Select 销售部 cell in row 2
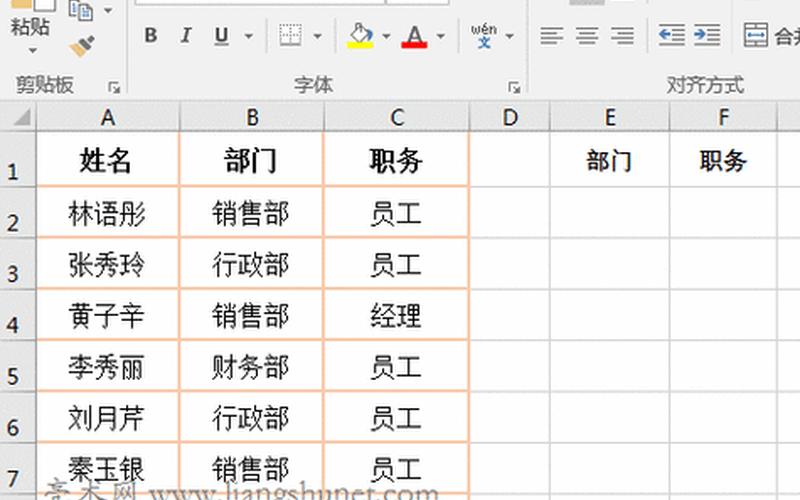 [251, 212]
